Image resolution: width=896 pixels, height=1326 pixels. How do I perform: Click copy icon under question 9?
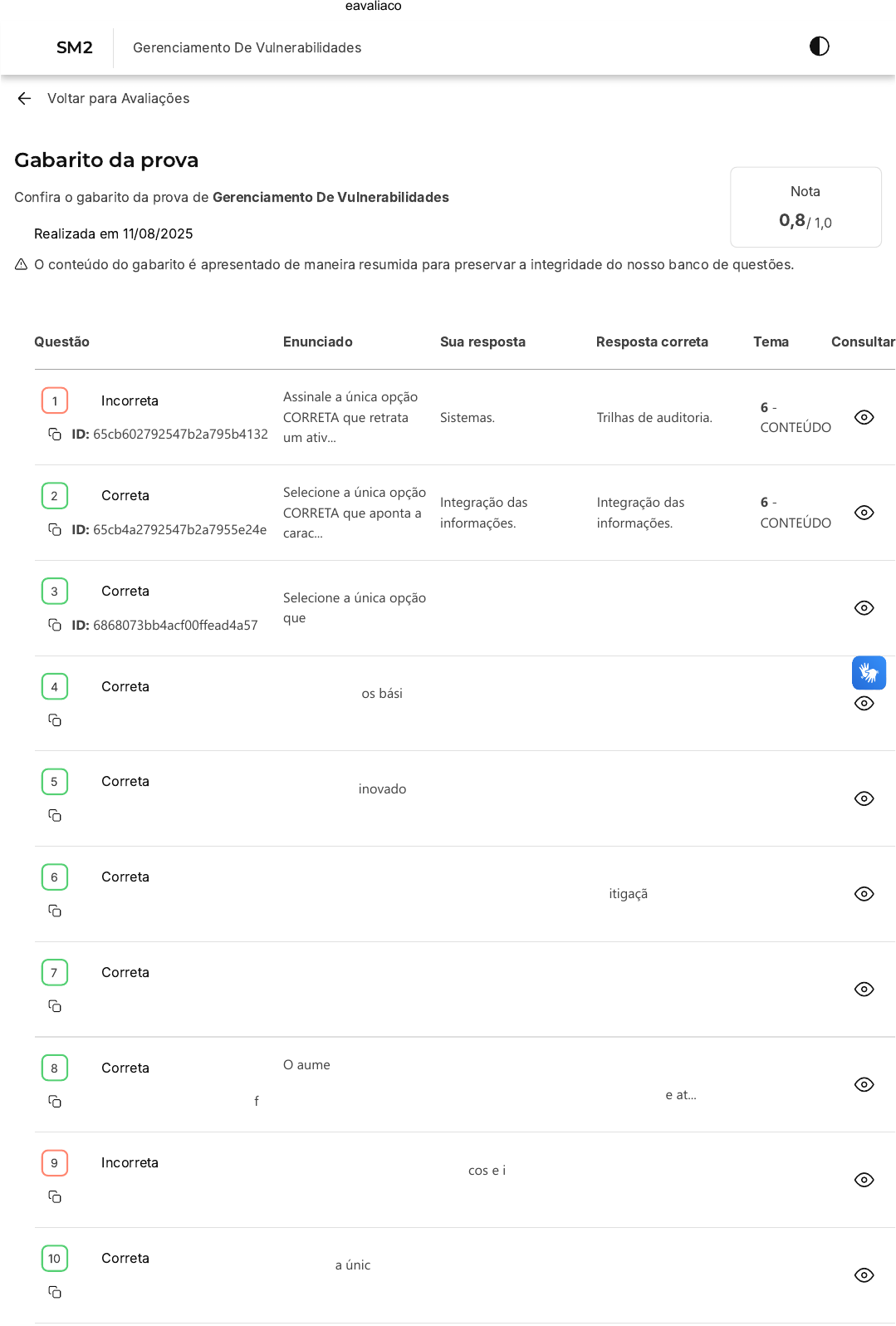click(55, 1197)
